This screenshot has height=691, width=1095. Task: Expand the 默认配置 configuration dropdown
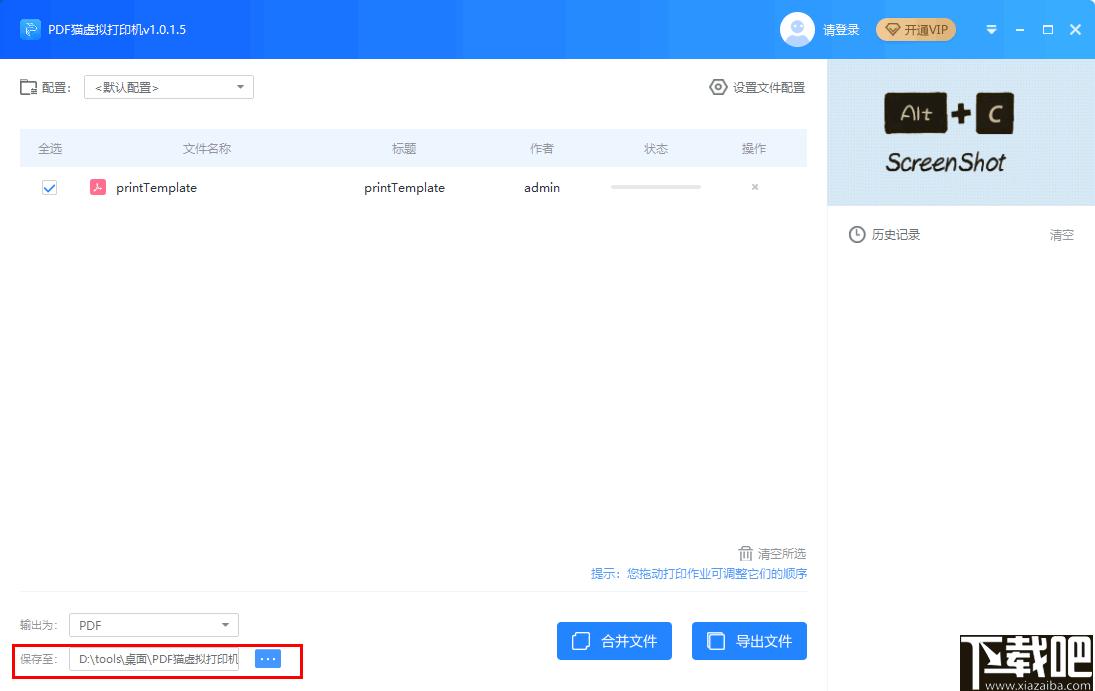(169, 87)
